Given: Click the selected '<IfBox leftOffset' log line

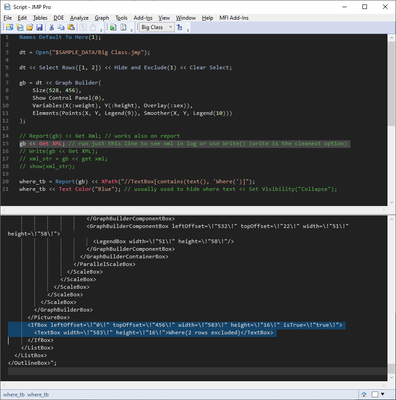Looking at the screenshot, I should (x=185, y=325).
